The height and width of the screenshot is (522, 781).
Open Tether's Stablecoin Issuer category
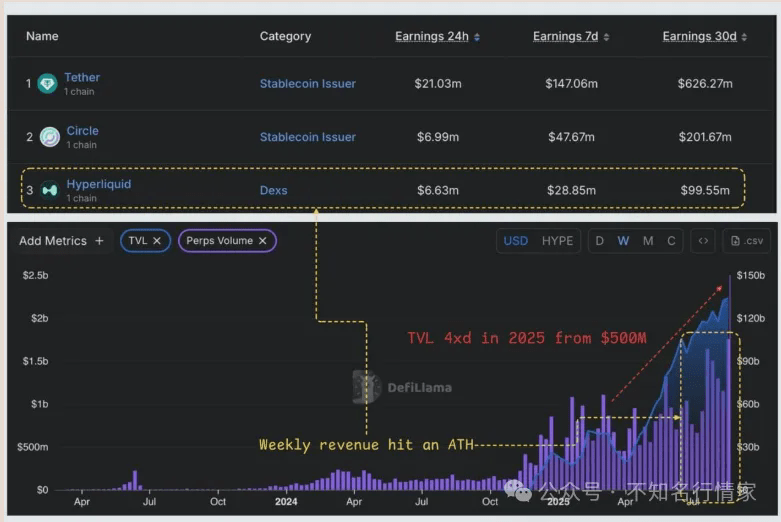(x=308, y=84)
